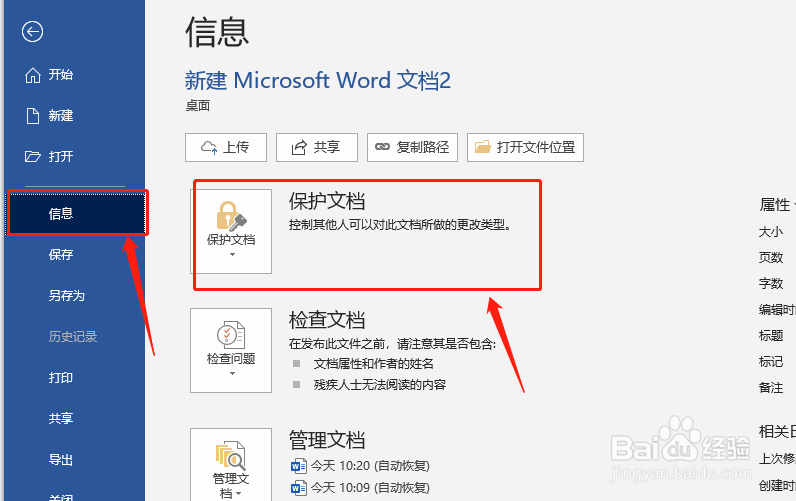
Task: Click the document checklist icon
Action: (231, 335)
